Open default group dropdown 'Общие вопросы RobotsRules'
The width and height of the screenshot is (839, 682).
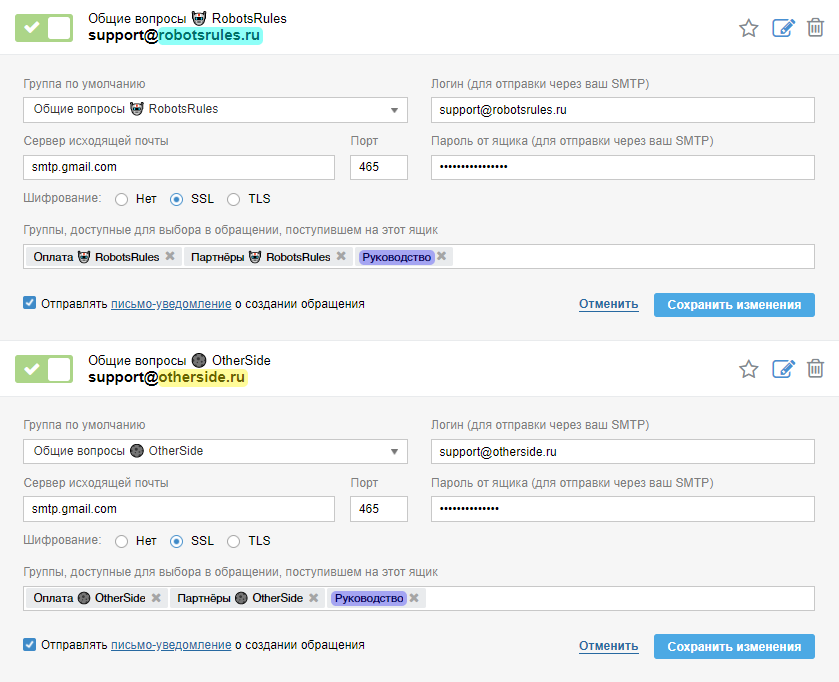pos(215,109)
